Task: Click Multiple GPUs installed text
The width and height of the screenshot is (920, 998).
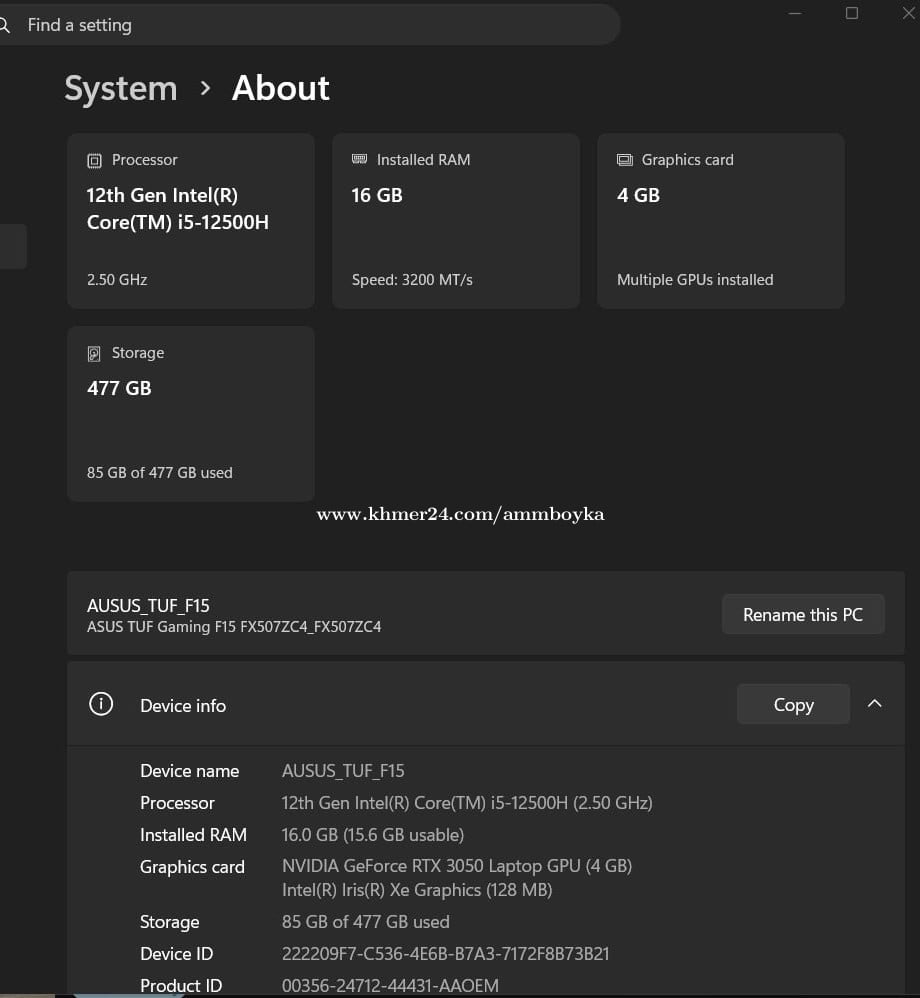Action: pos(695,280)
